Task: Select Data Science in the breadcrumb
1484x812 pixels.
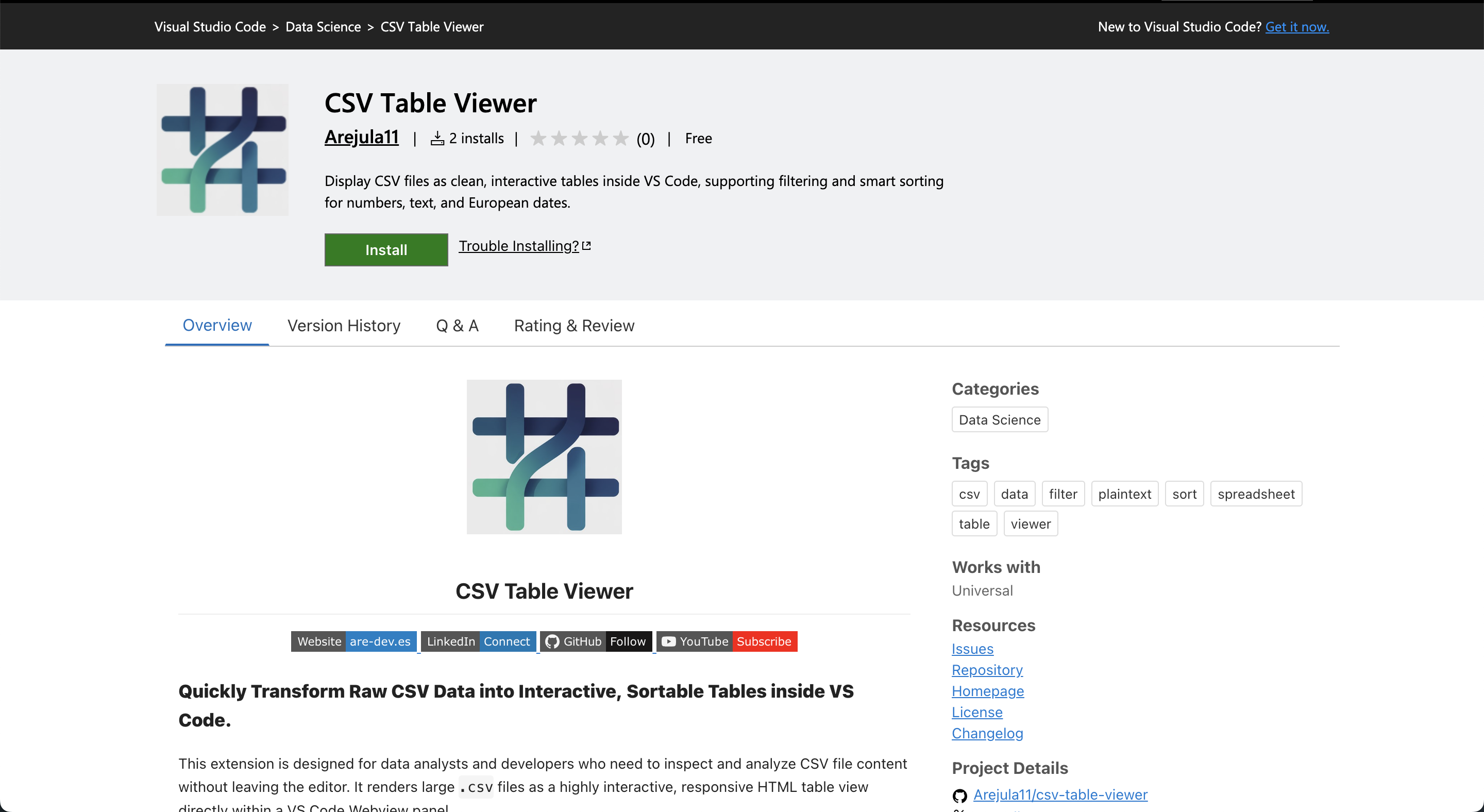Action: [323, 26]
